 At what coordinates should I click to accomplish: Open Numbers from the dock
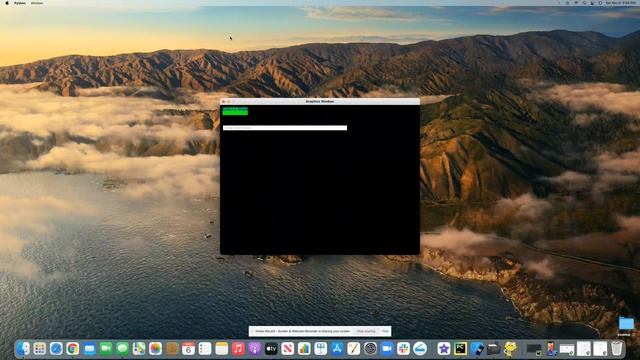pyautogui.click(x=304, y=349)
